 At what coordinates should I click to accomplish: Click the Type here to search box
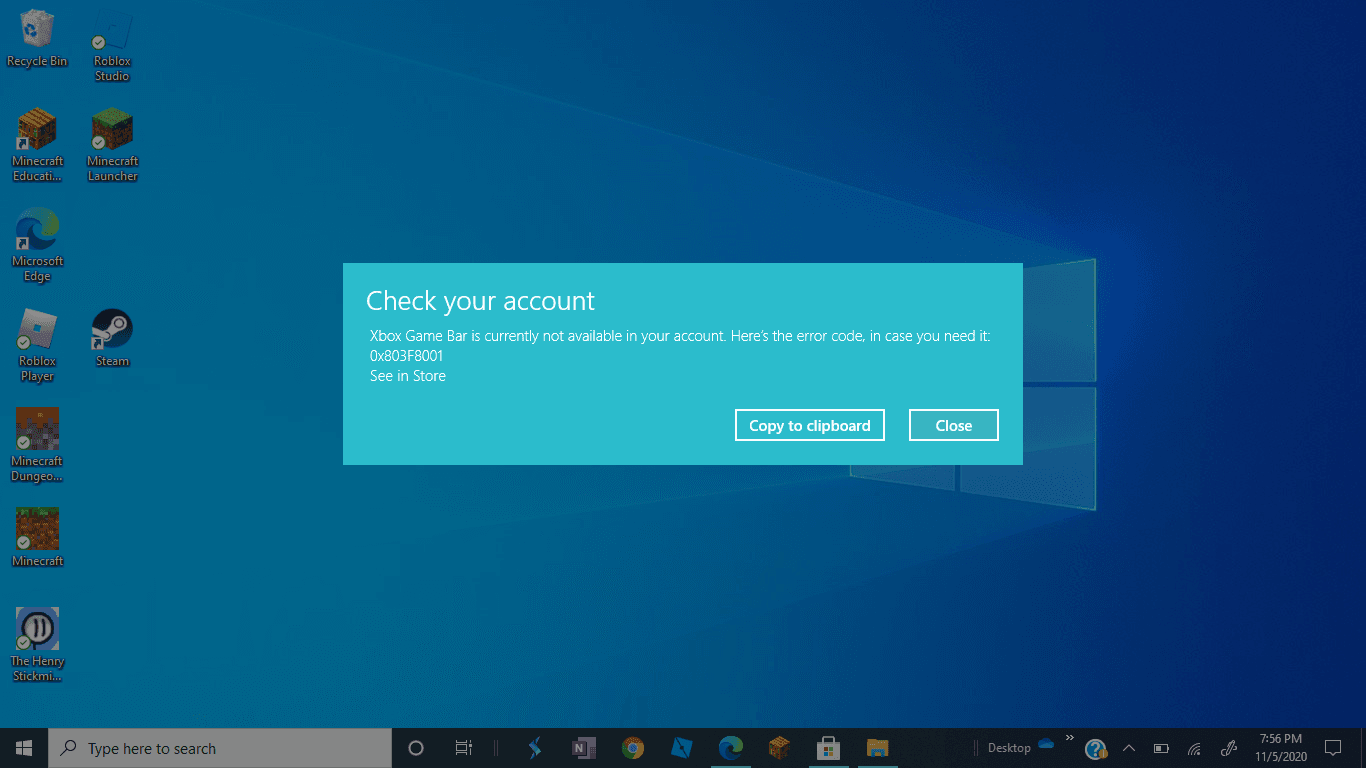click(x=220, y=748)
